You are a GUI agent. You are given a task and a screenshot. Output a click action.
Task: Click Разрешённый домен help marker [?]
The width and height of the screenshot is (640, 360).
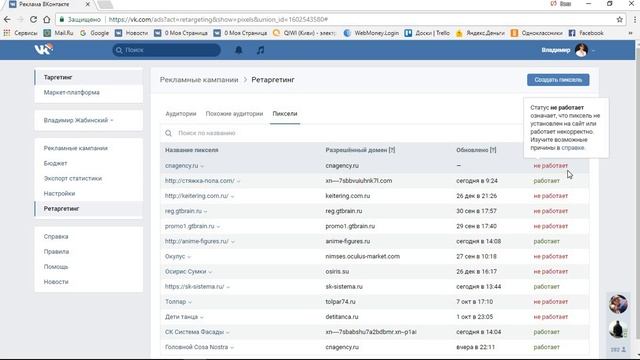click(392, 150)
